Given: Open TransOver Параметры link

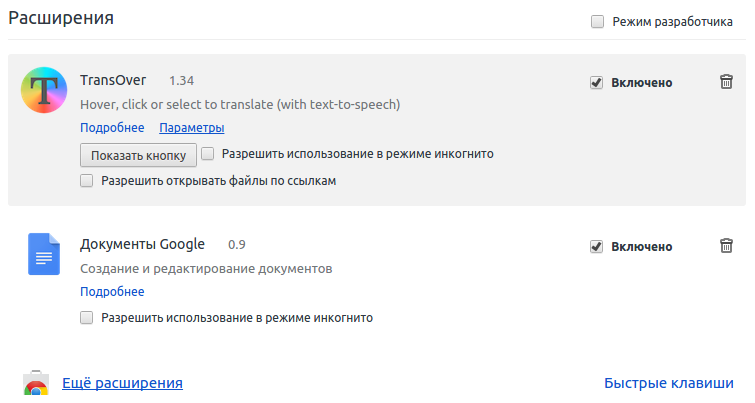Looking at the screenshot, I should [191, 128].
